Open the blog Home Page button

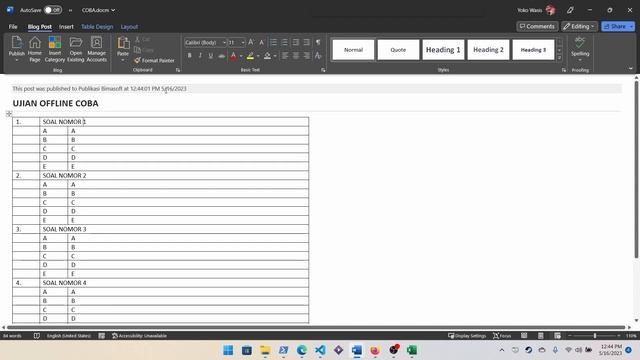pyautogui.click(x=35, y=48)
